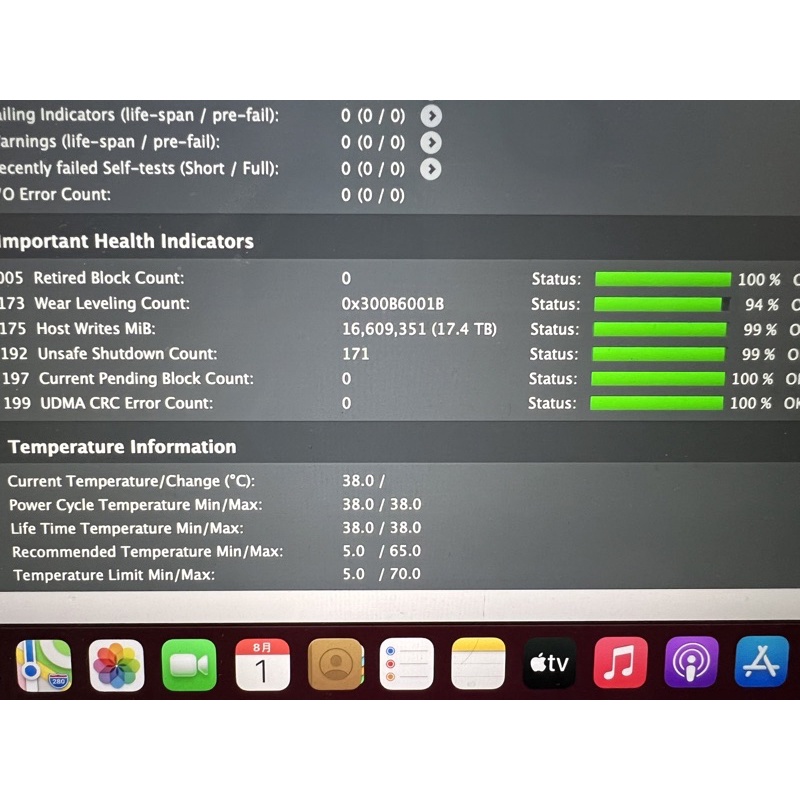Screen dimensions: 800x800
Task: Launch Contacts from the dock
Action: click(x=335, y=665)
